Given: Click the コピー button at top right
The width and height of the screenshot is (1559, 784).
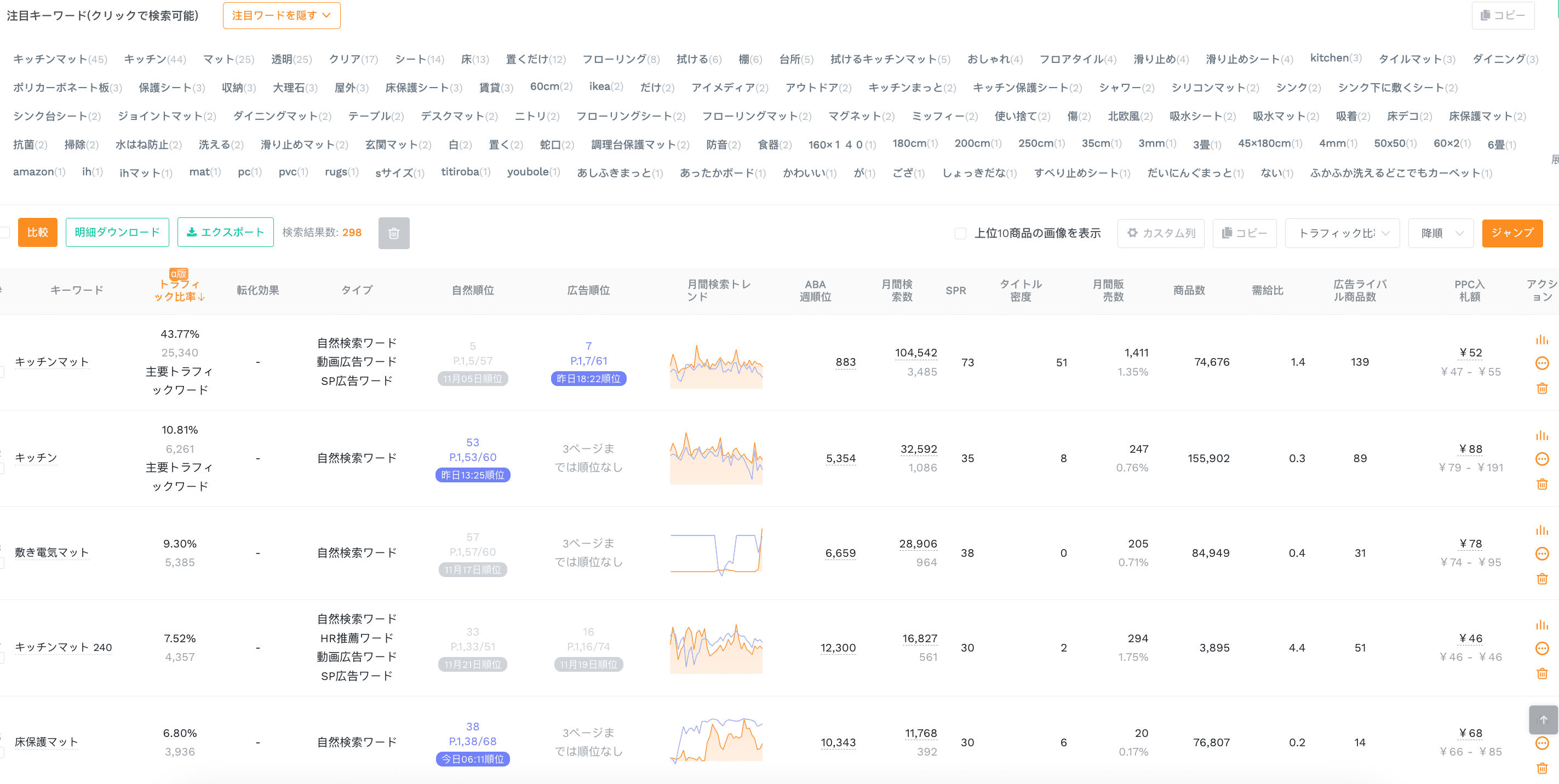Looking at the screenshot, I should point(1503,16).
